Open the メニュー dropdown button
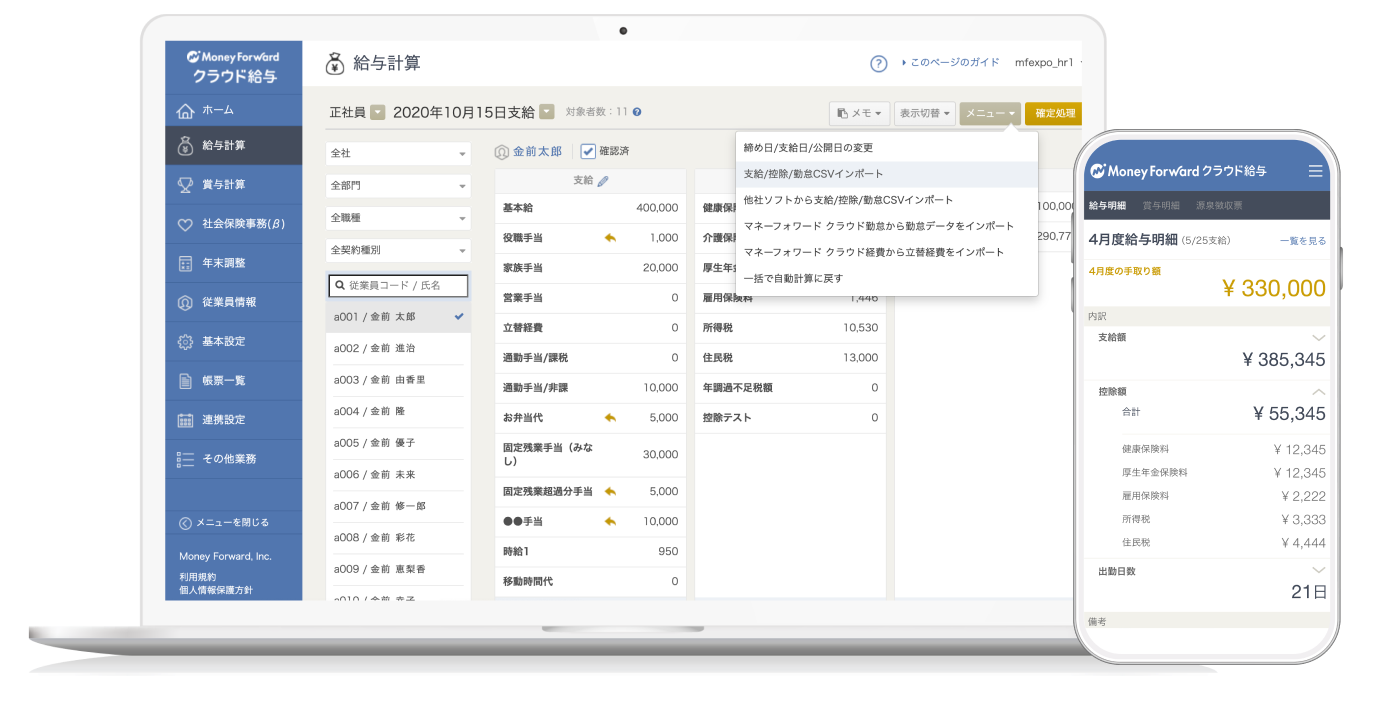The image size is (1384, 705). click(x=990, y=114)
